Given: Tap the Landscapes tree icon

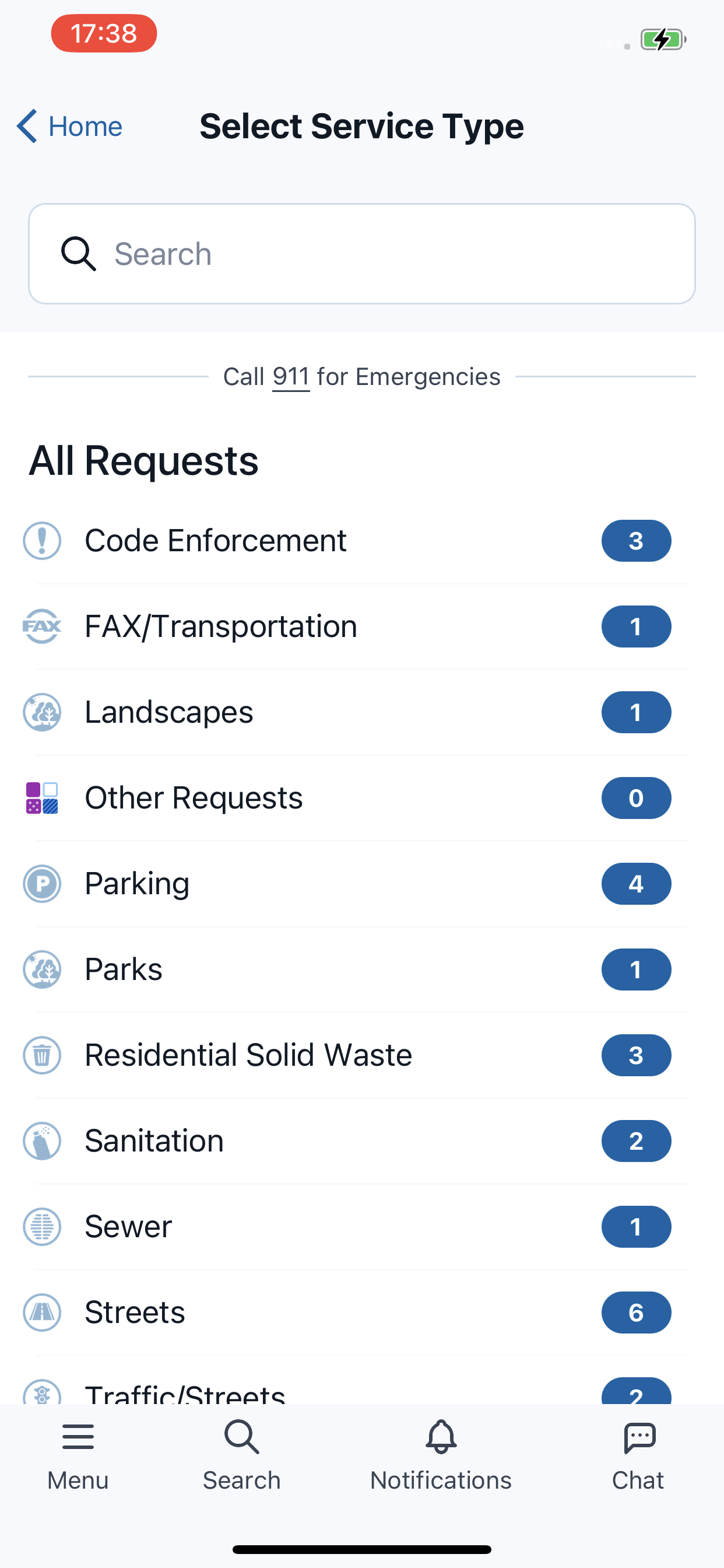Looking at the screenshot, I should pos(42,712).
